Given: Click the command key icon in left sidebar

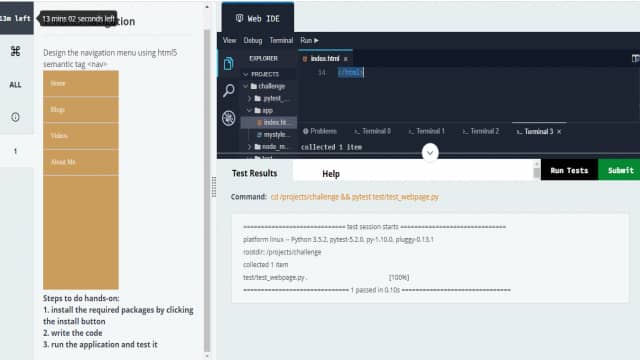Looking at the screenshot, I should pos(16,51).
